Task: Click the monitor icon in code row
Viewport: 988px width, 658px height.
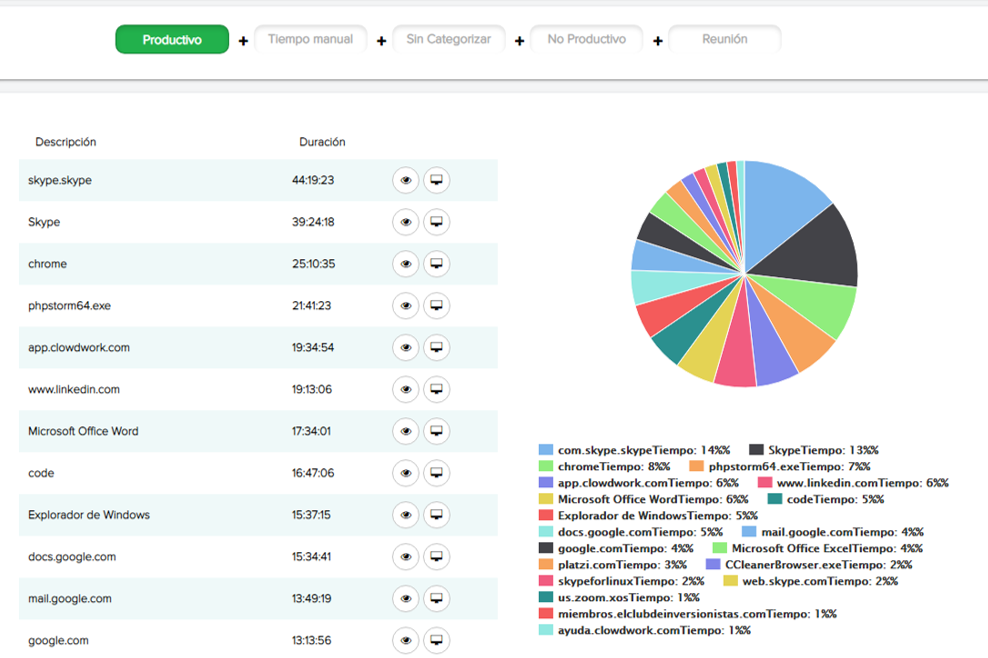Action: 436,473
